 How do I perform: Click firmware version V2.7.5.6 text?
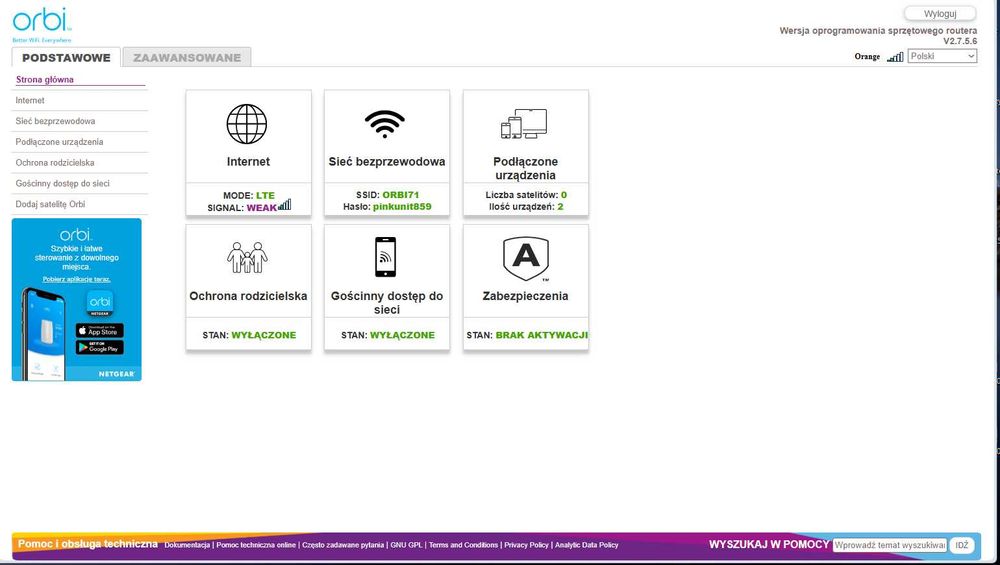click(960, 41)
